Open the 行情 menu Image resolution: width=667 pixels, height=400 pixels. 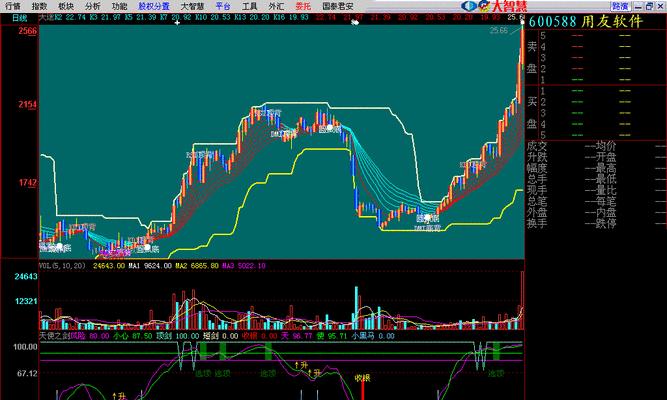point(13,6)
